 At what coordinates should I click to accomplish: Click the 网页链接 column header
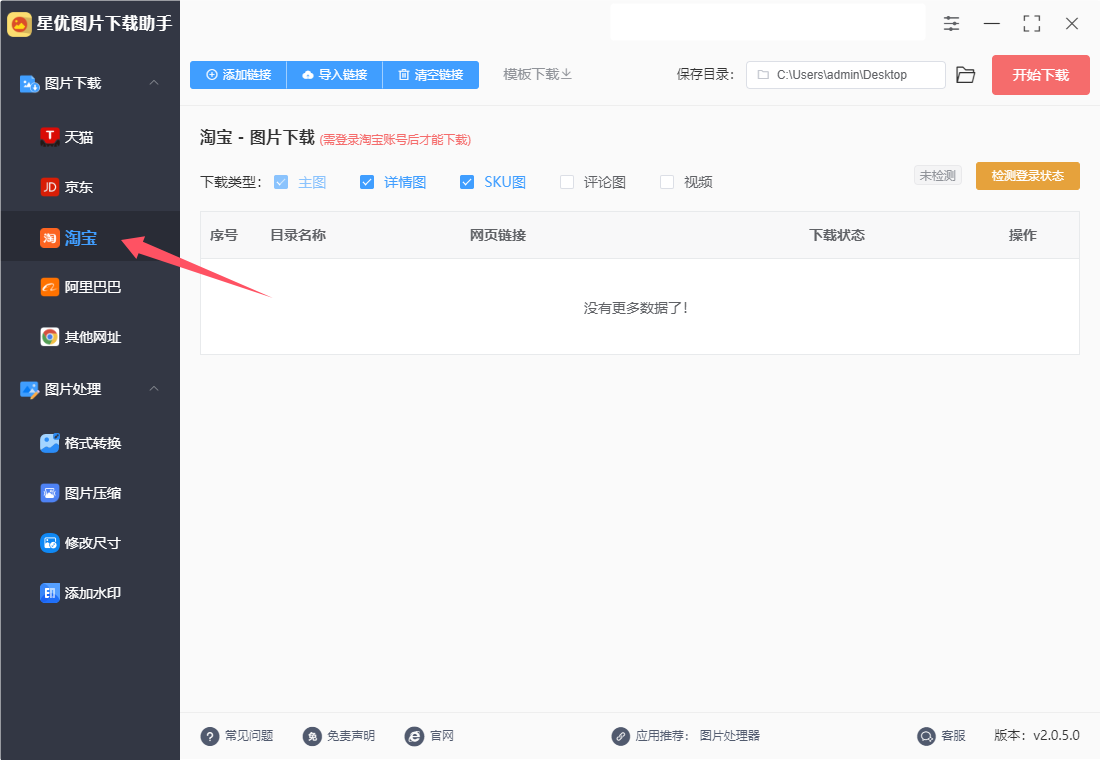498,235
